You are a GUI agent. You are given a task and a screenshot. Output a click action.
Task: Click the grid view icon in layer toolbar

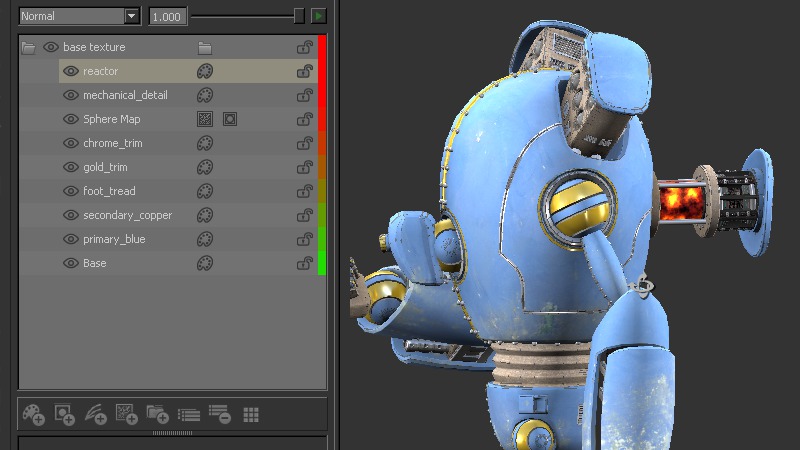pyautogui.click(x=251, y=414)
